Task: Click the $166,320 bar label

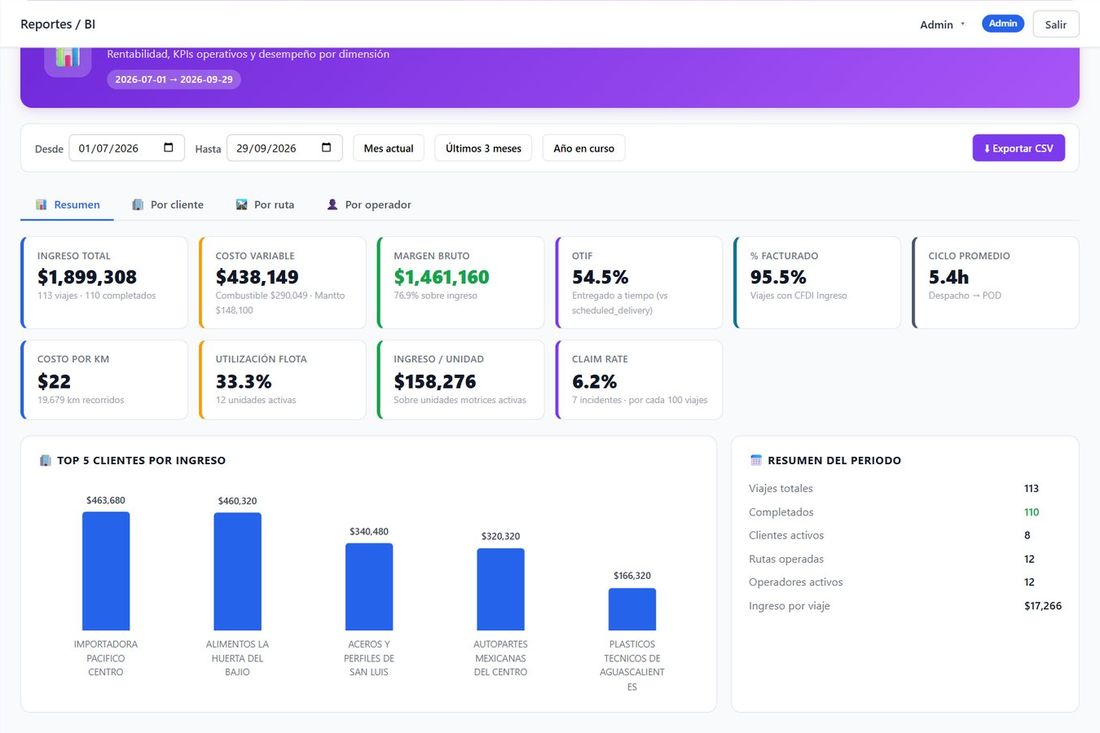Action: pyautogui.click(x=632, y=575)
